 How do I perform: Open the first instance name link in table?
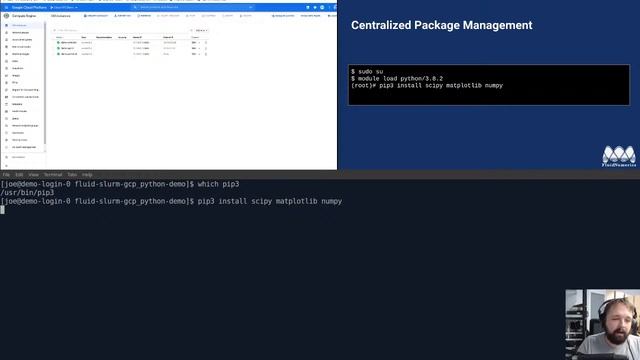click(69, 42)
